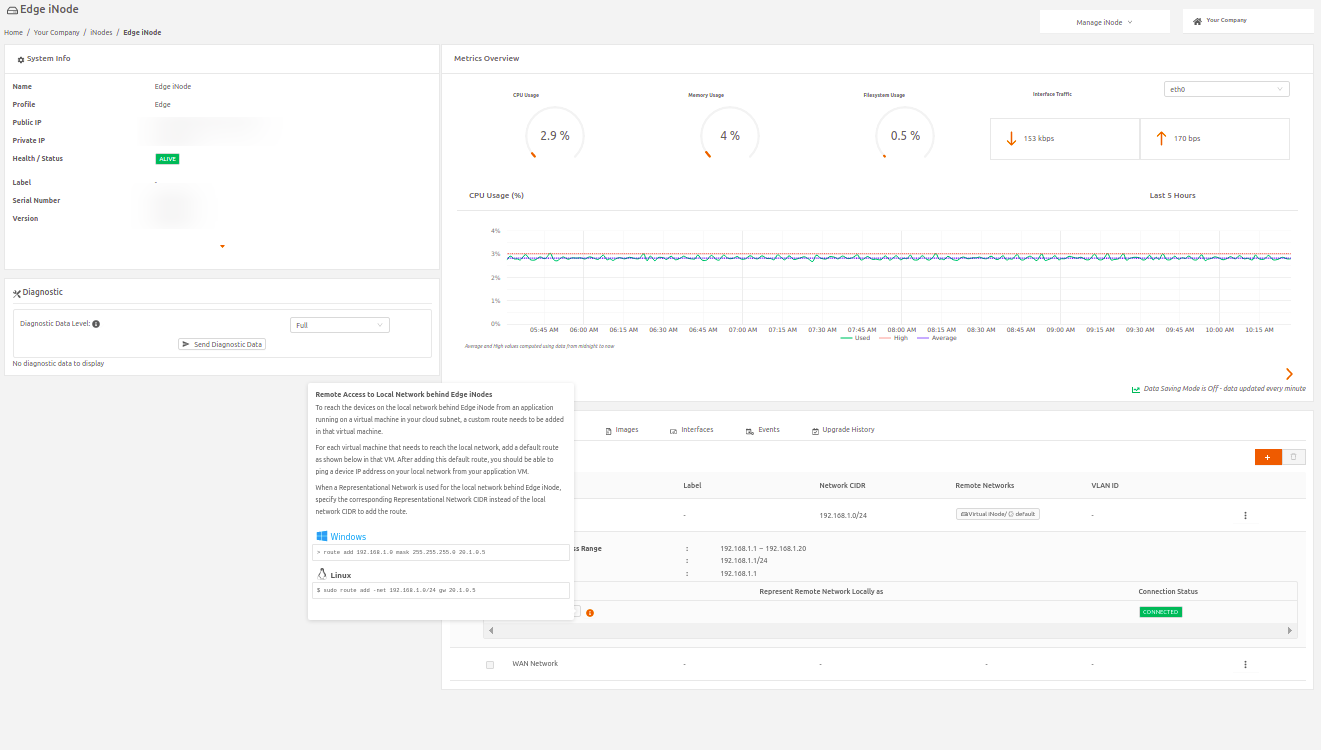Click the VLAN ID column header
The height and width of the screenshot is (750, 1321).
pos(1105,486)
